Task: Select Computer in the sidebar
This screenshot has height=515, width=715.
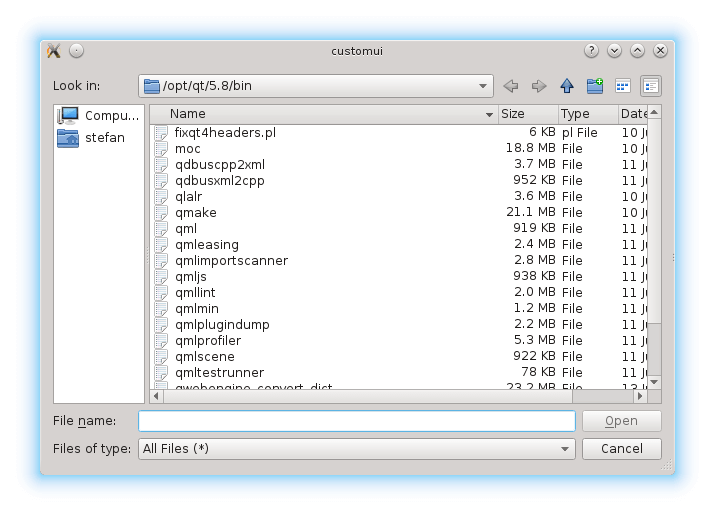Action: pos(98,116)
